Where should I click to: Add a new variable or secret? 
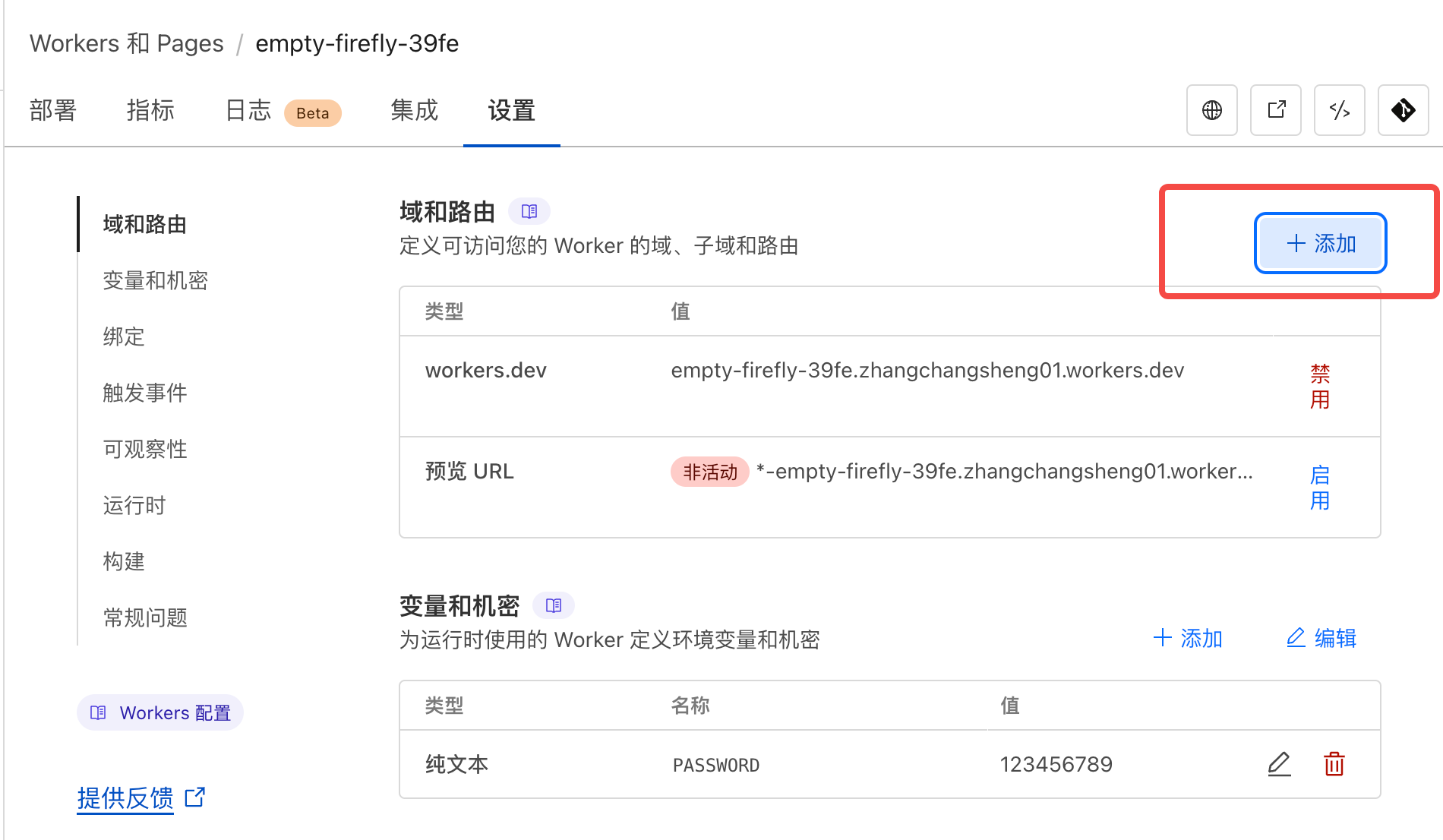(1188, 638)
